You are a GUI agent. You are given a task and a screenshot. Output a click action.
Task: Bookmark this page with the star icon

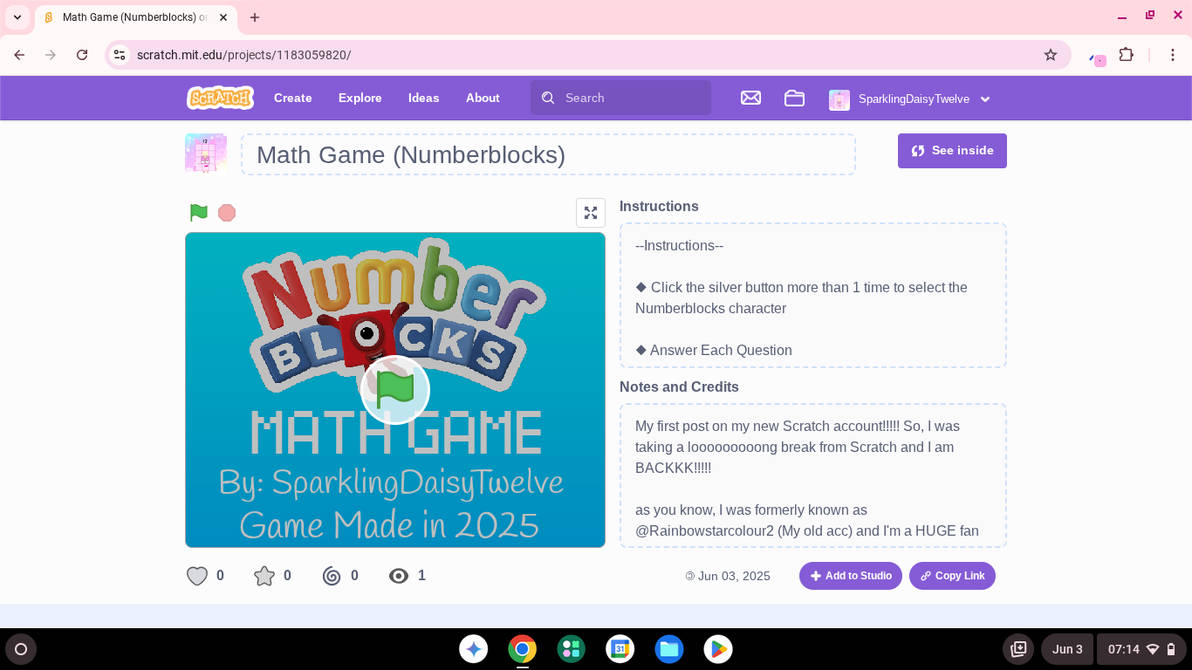(1051, 55)
